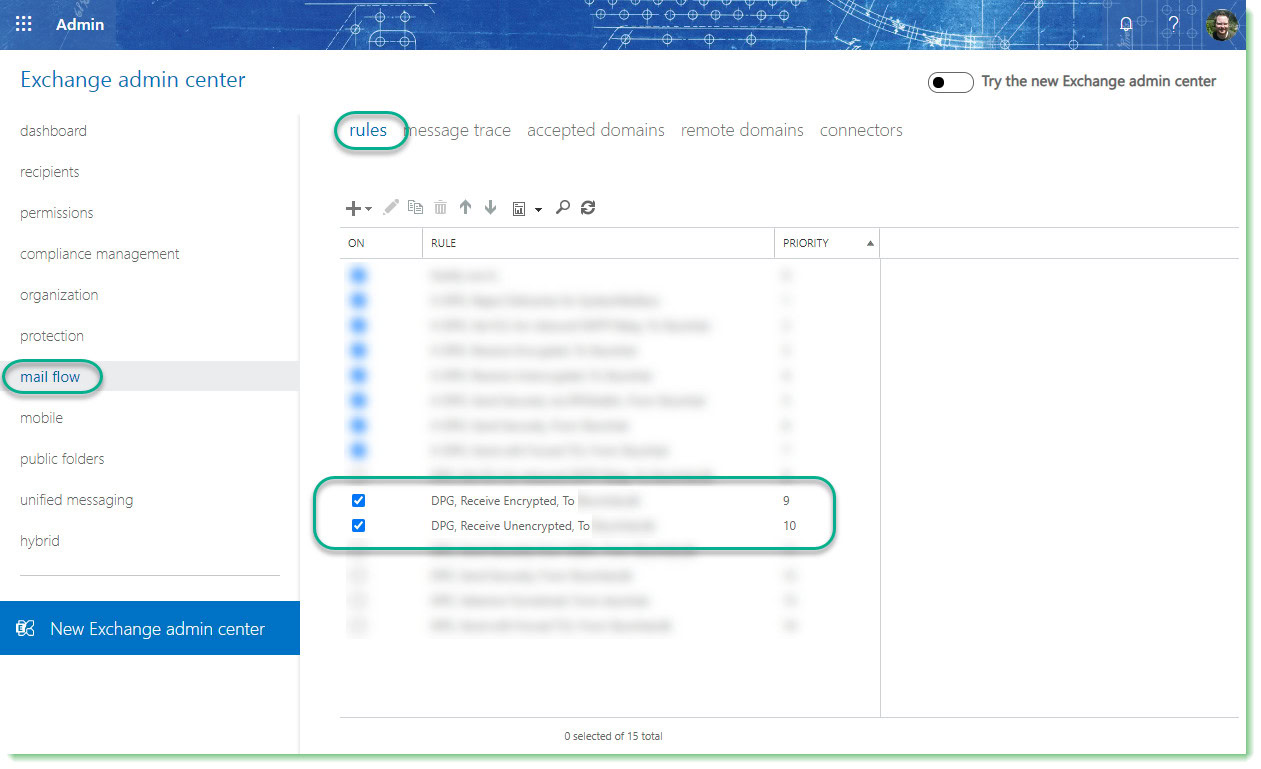Screen dimensions: 1261x769
Task: Click the plus icon to add rule
Action: coord(352,208)
